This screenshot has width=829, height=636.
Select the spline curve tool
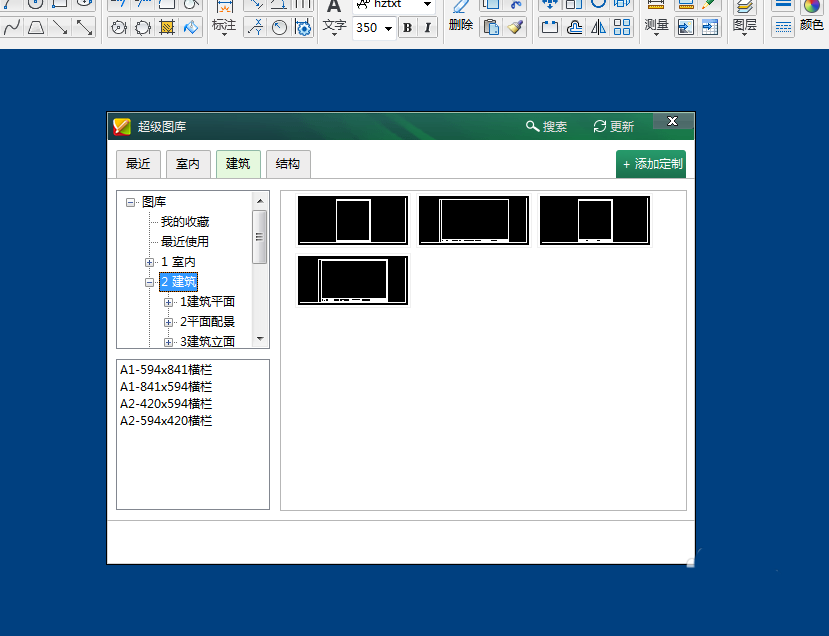(x=12, y=27)
